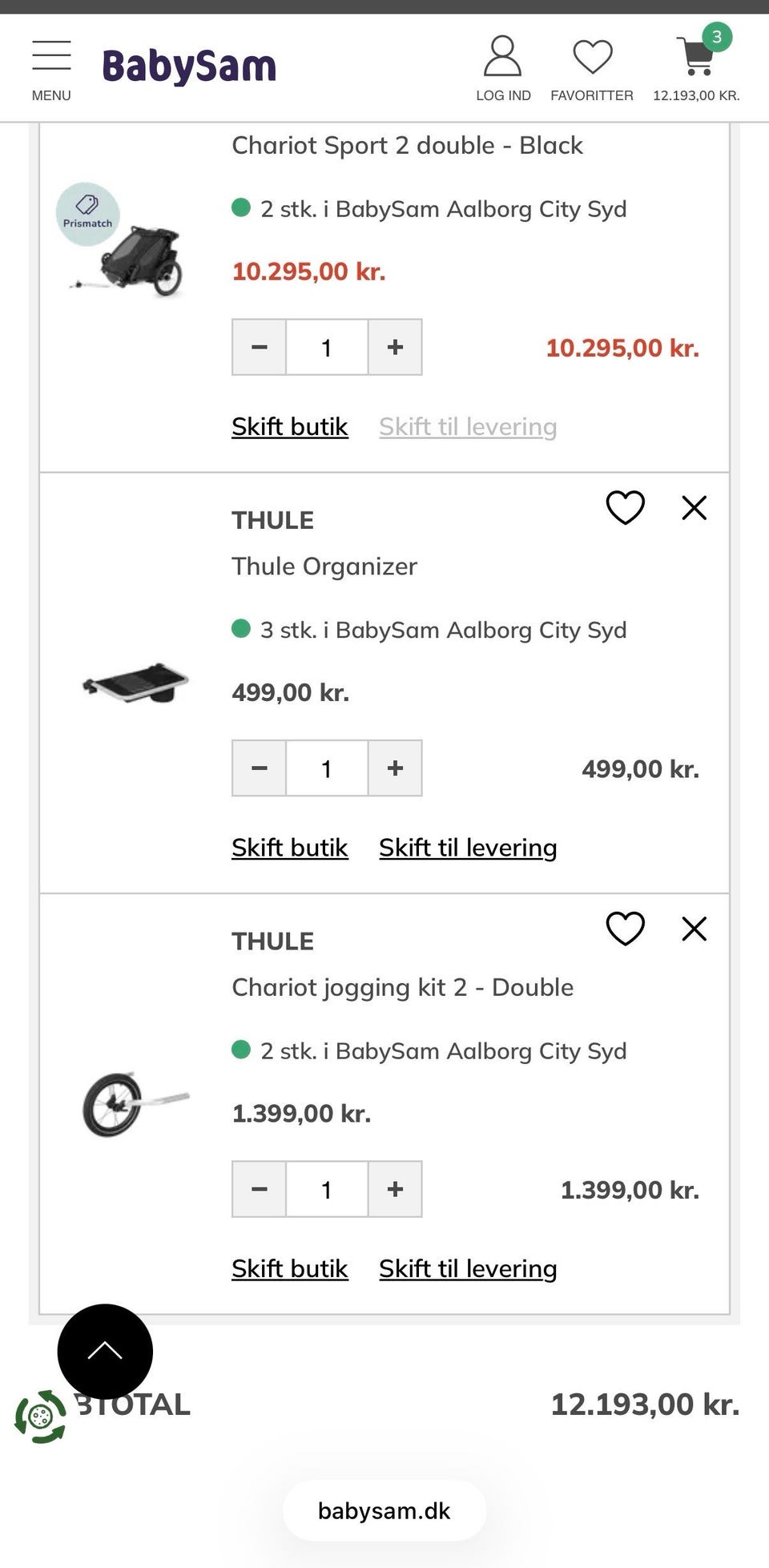Increase Thule Organizer quantity
This screenshot has height=1568, width=769.
point(395,768)
